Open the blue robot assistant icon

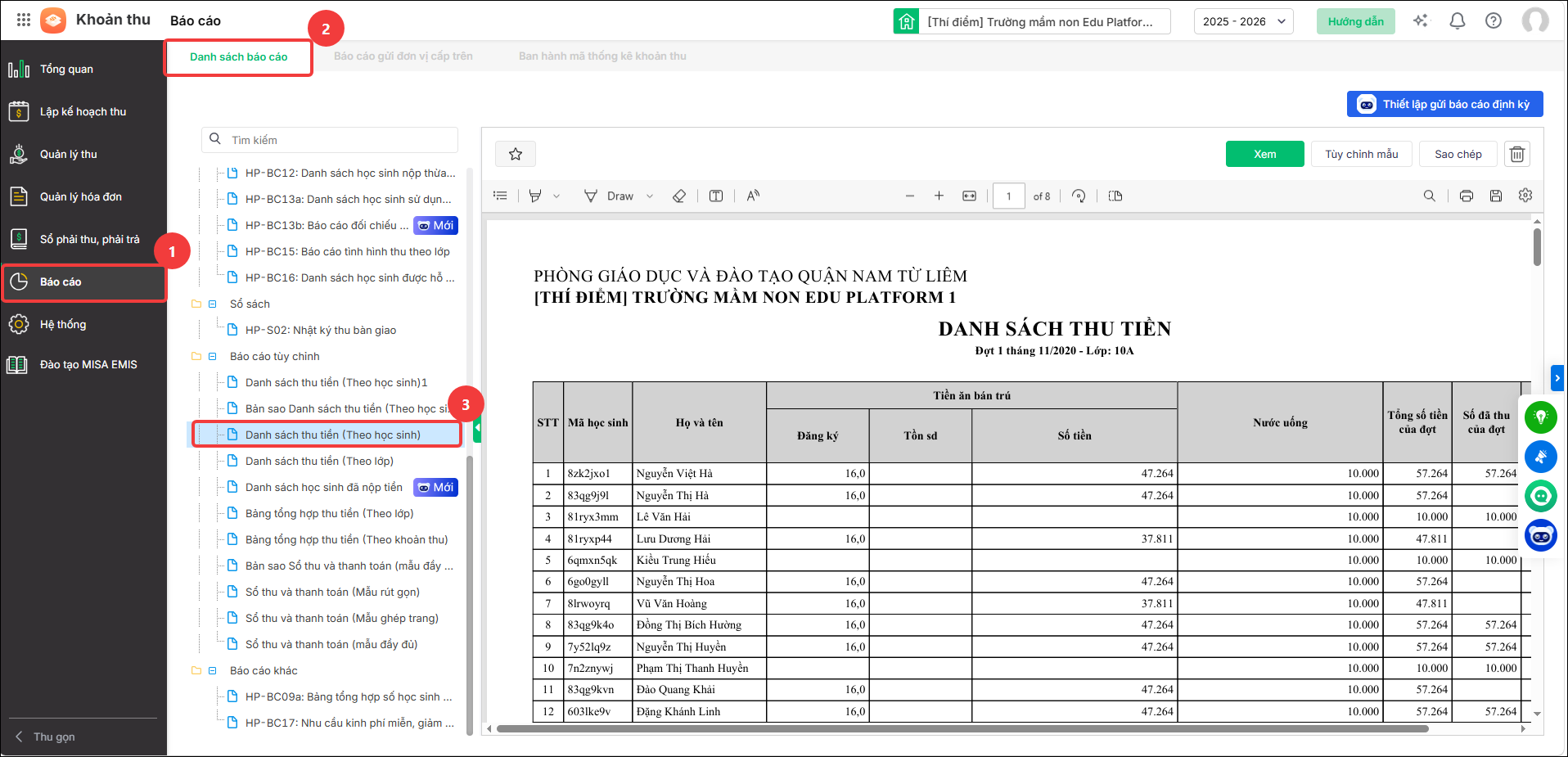(1541, 535)
